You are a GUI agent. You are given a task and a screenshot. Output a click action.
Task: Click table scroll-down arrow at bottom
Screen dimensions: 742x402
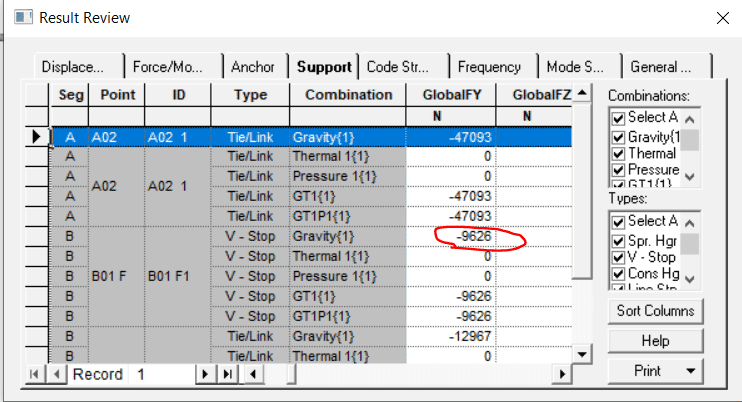click(x=582, y=355)
